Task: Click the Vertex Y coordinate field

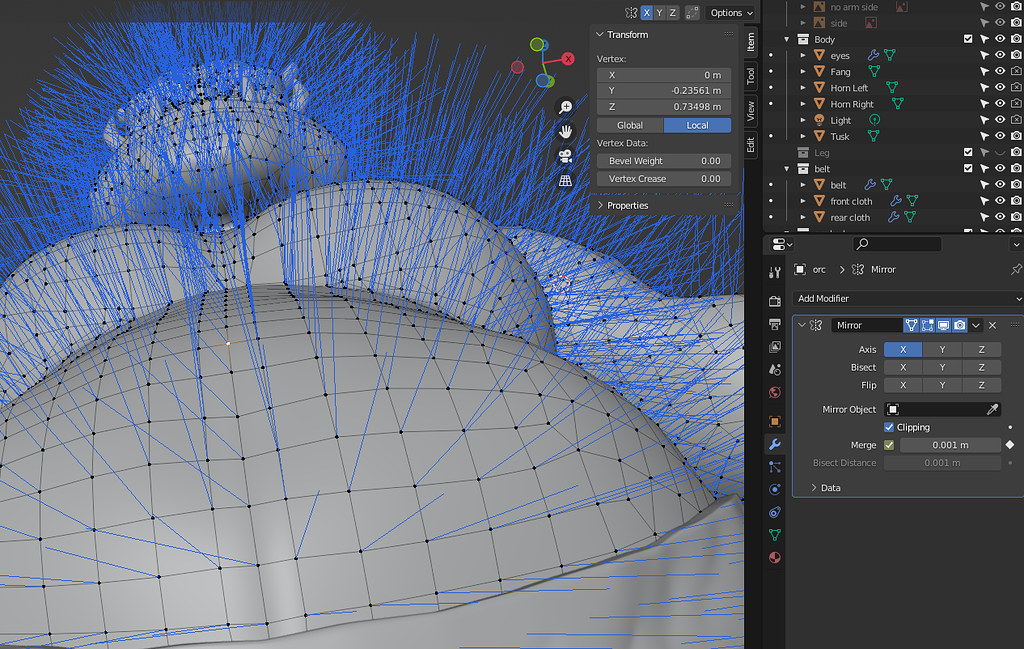Action: click(664, 91)
